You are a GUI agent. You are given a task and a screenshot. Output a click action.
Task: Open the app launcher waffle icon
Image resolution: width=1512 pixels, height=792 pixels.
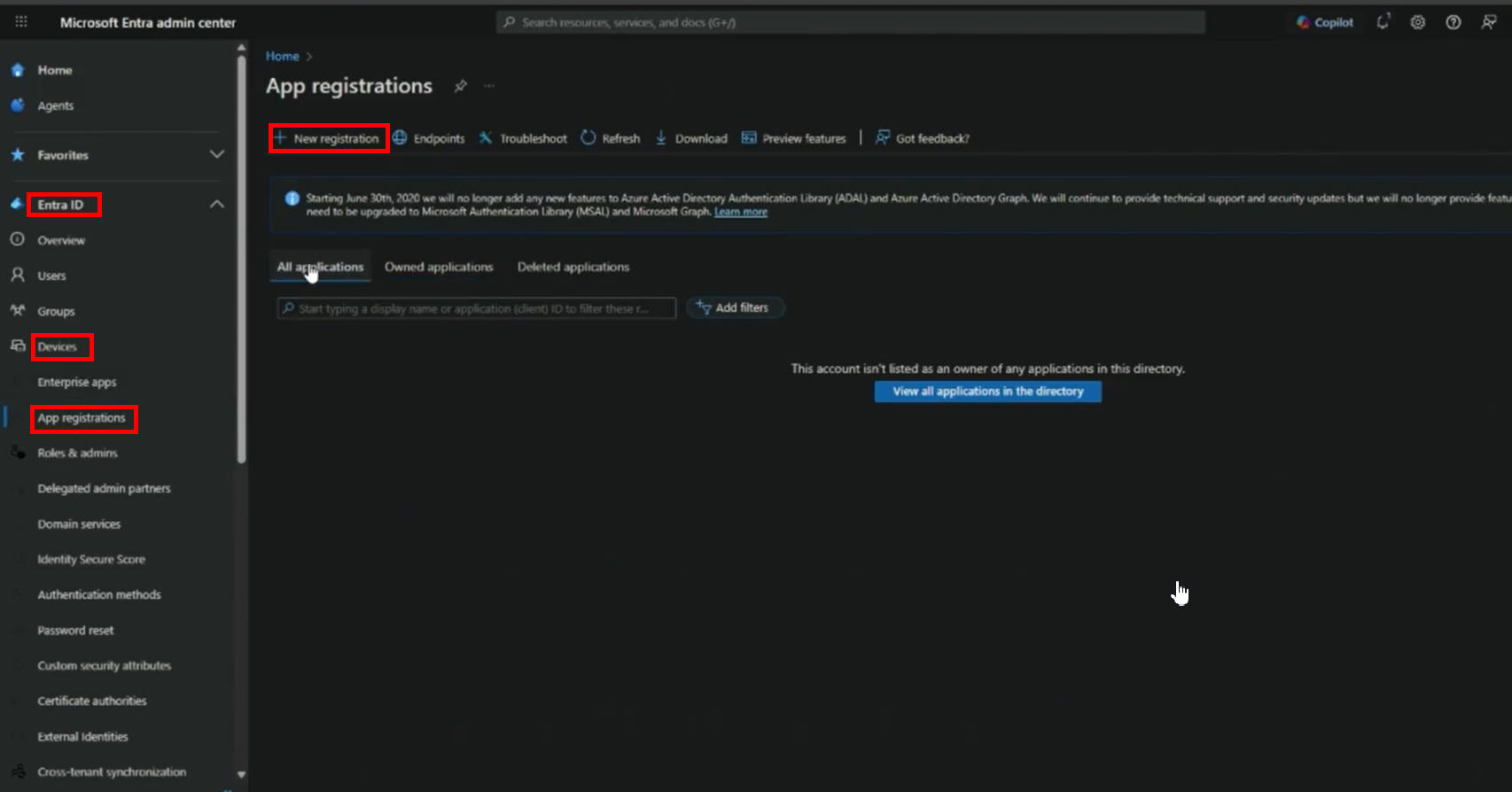click(21, 22)
